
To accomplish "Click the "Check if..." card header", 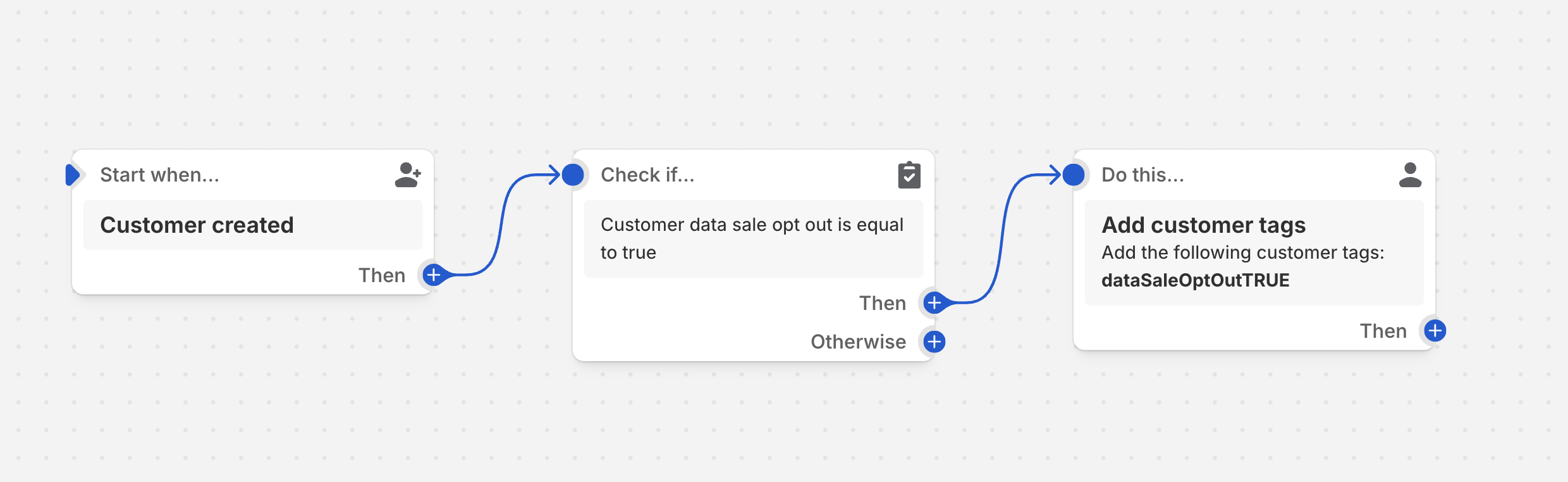I will pyautogui.click(x=647, y=175).
